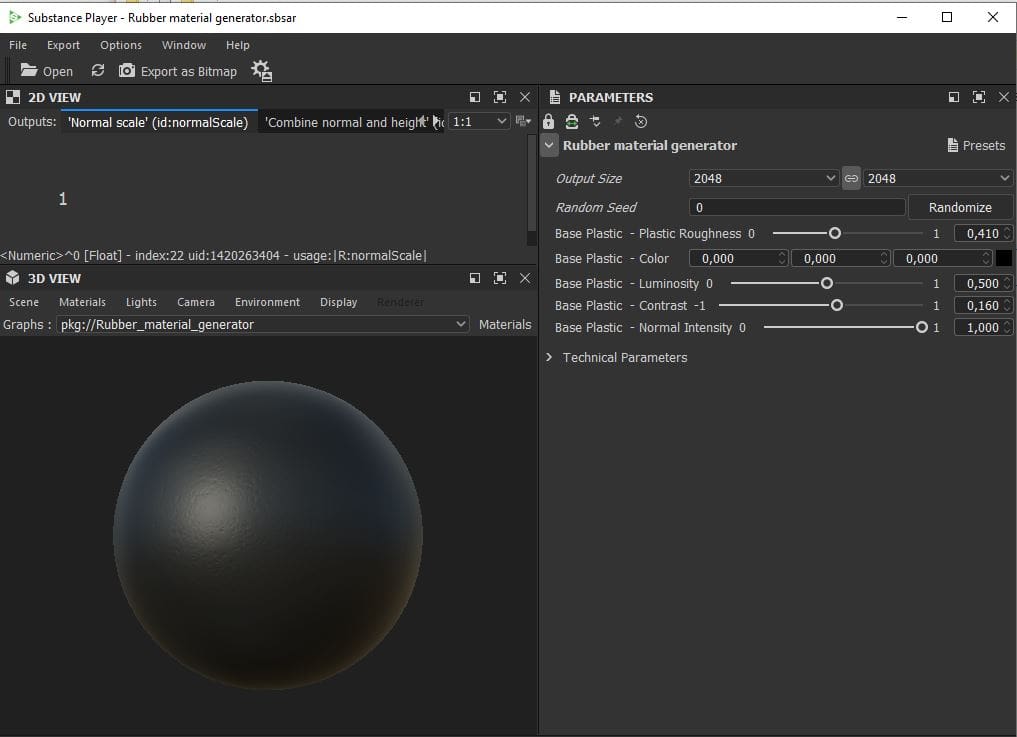Viewport: 1017px width, 737px height.
Task: Click the reset parameters to default icon
Action: 641,121
